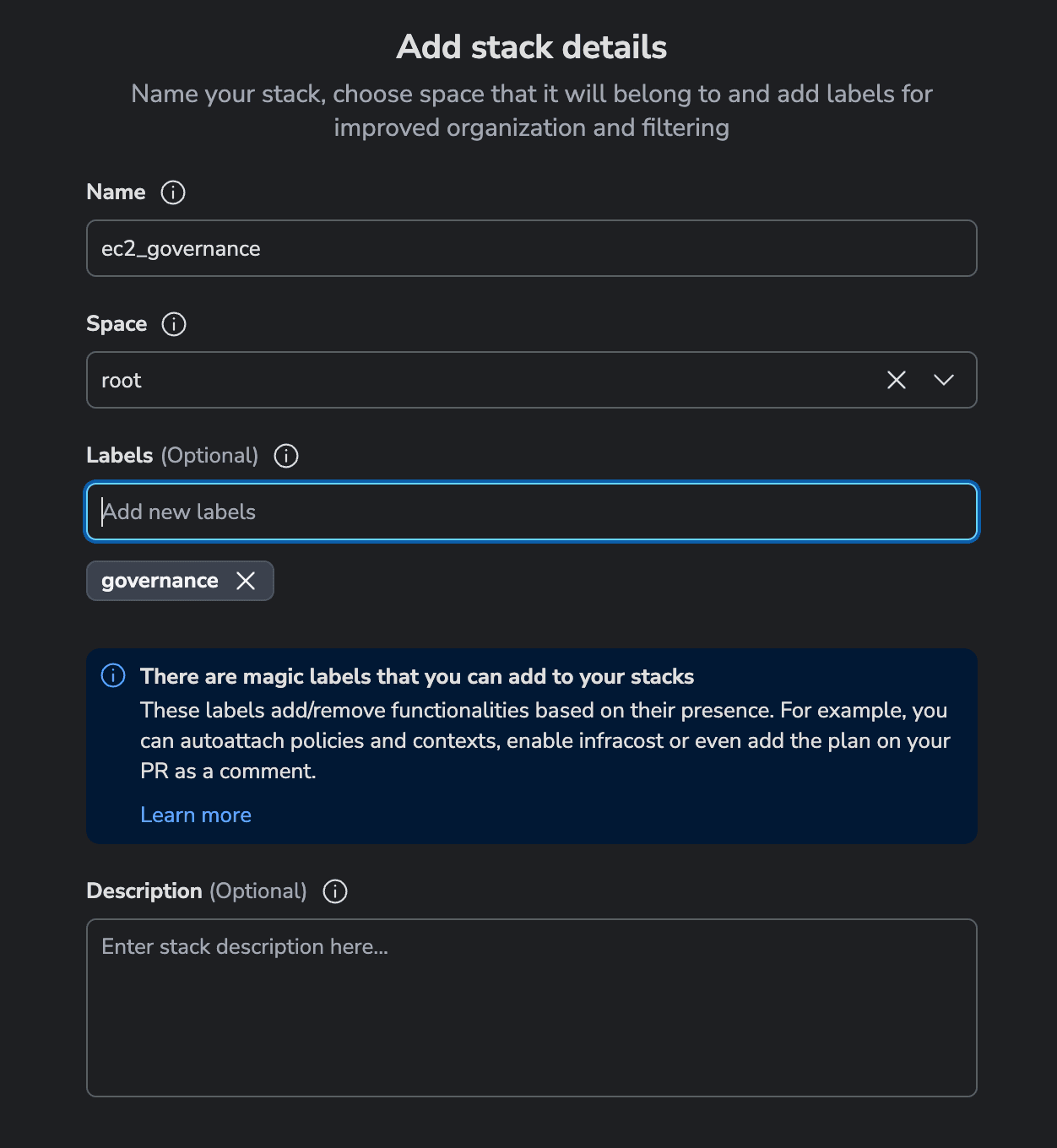The image size is (1057, 1148).
Task: Click the Name field label
Action: click(x=116, y=192)
